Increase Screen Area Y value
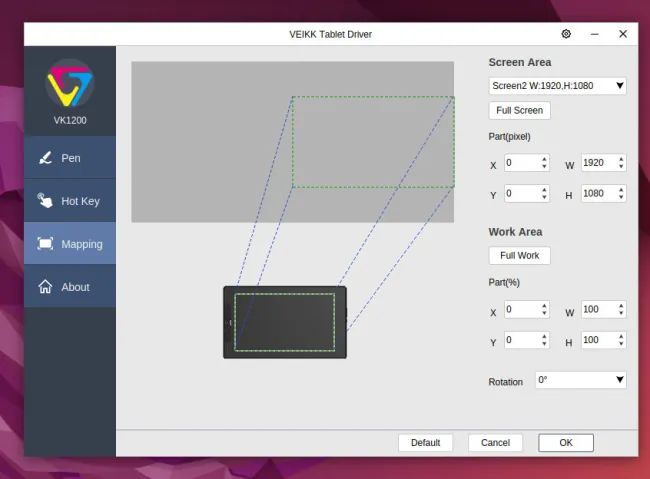 pyautogui.click(x=544, y=190)
